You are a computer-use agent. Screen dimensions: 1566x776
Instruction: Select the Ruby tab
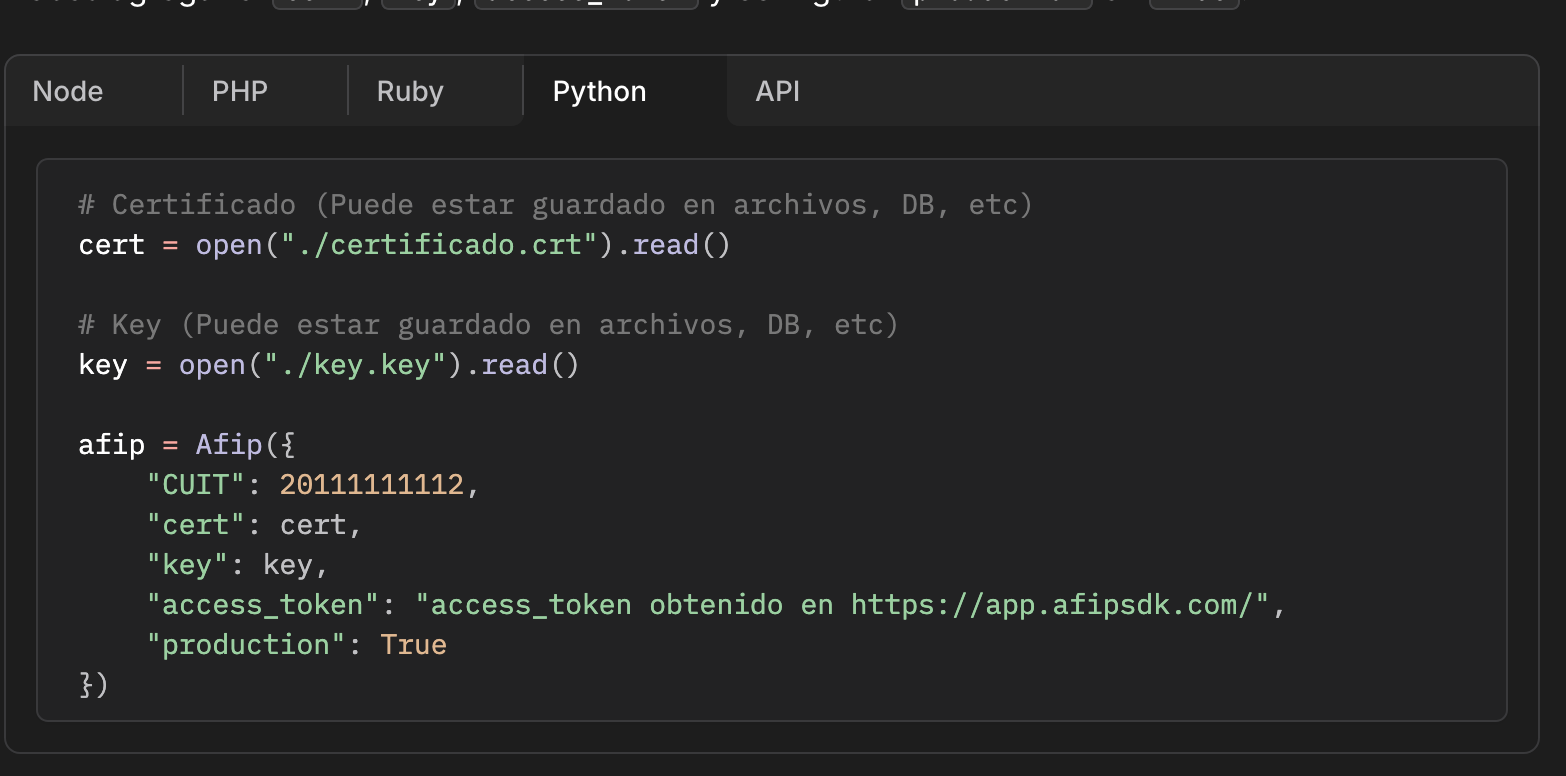(410, 92)
